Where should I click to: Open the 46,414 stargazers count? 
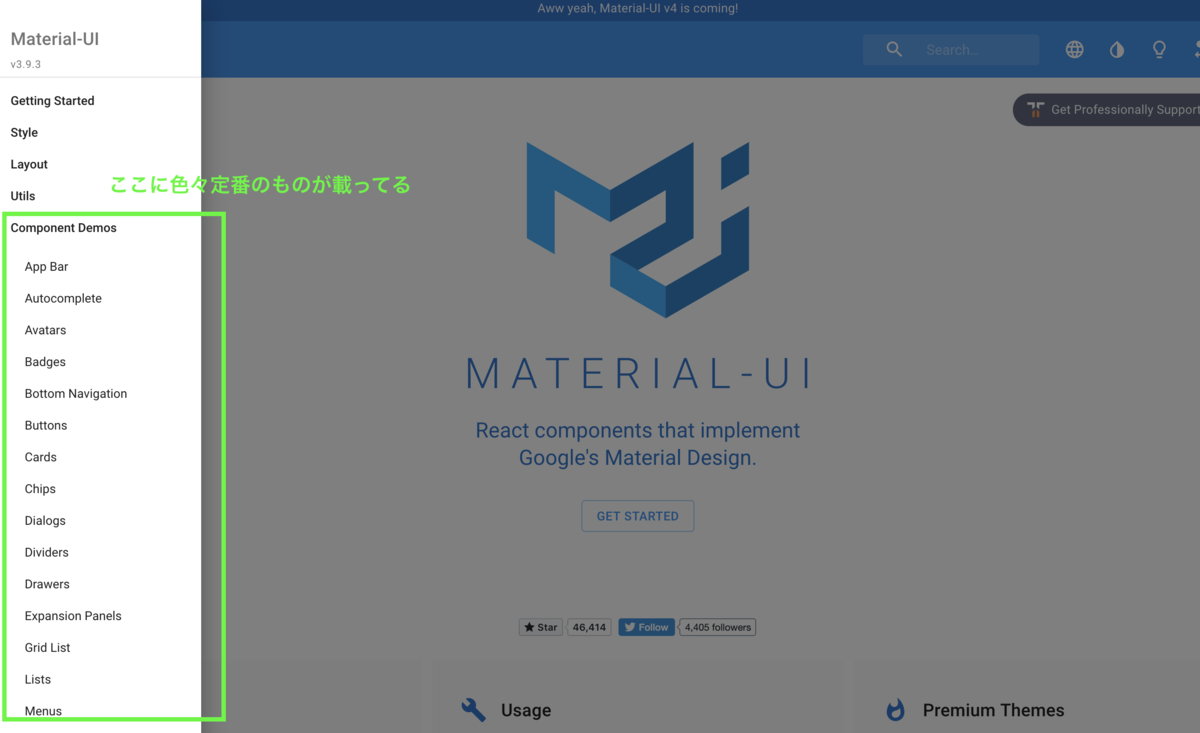pos(589,627)
